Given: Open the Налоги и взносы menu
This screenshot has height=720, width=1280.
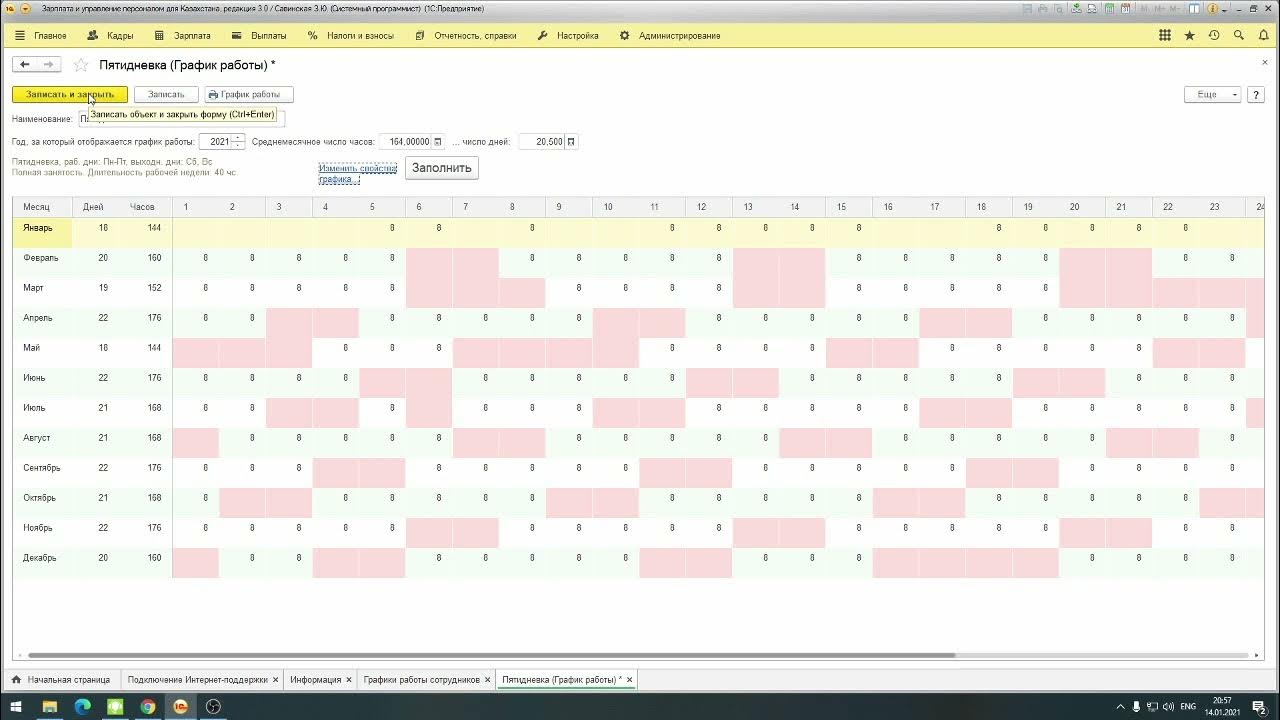Looking at the screenshot, I should pyautogui.click(x=352, y=35).
